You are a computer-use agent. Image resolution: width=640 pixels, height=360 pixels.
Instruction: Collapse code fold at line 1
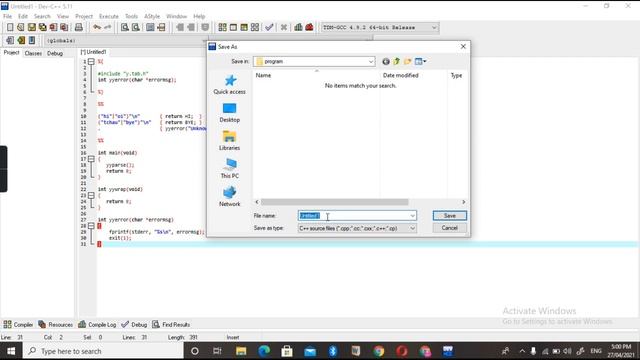tap(91, 62)
